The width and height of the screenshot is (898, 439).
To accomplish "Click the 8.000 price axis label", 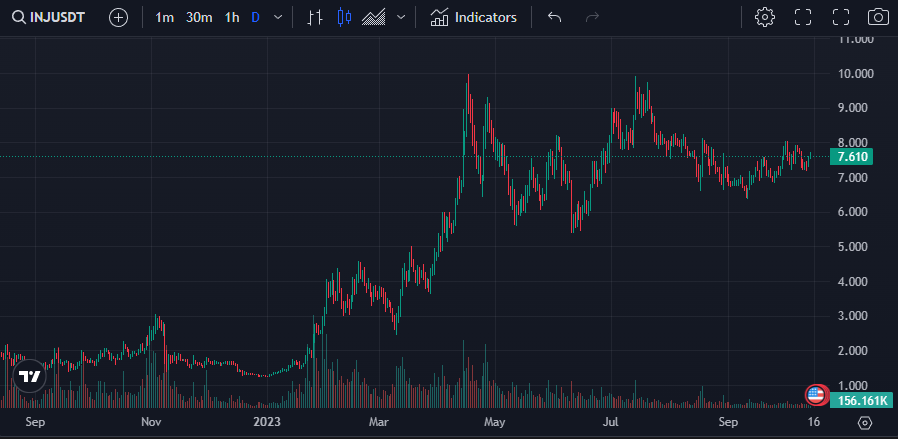I will [x=852, y=143].
